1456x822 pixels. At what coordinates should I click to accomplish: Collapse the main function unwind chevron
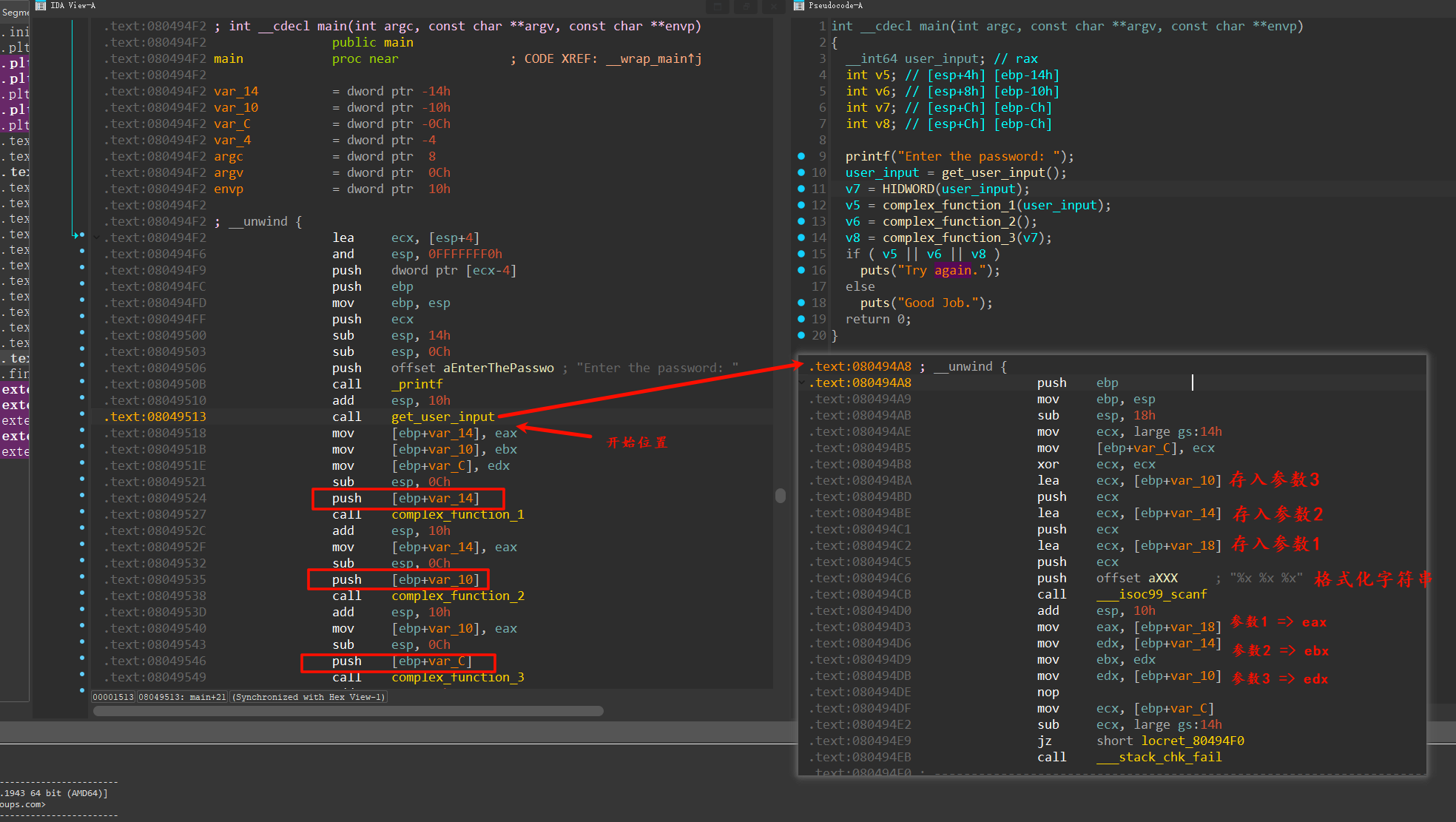point(96,237)
